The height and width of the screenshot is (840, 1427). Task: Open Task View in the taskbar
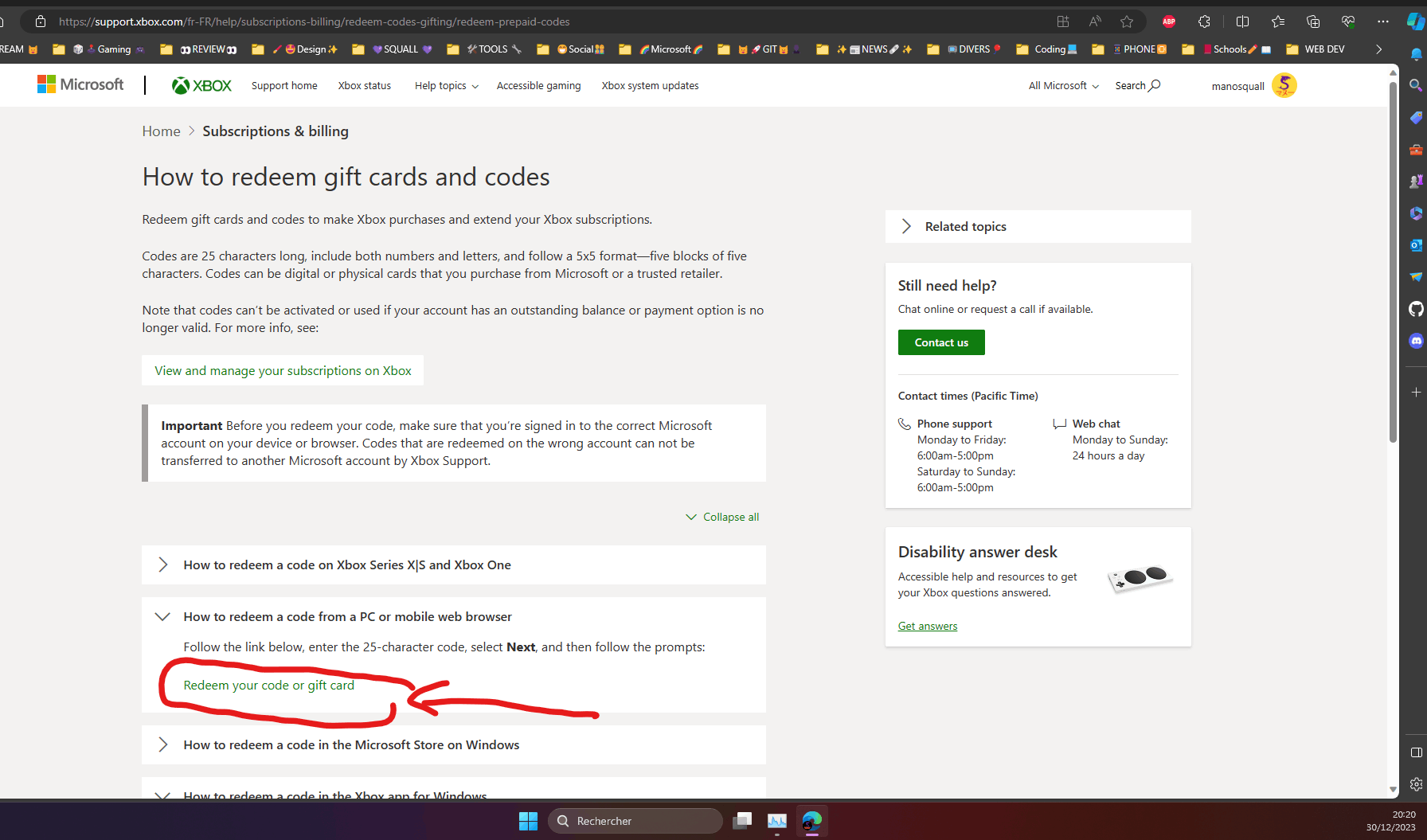click(x=742, y=821)
